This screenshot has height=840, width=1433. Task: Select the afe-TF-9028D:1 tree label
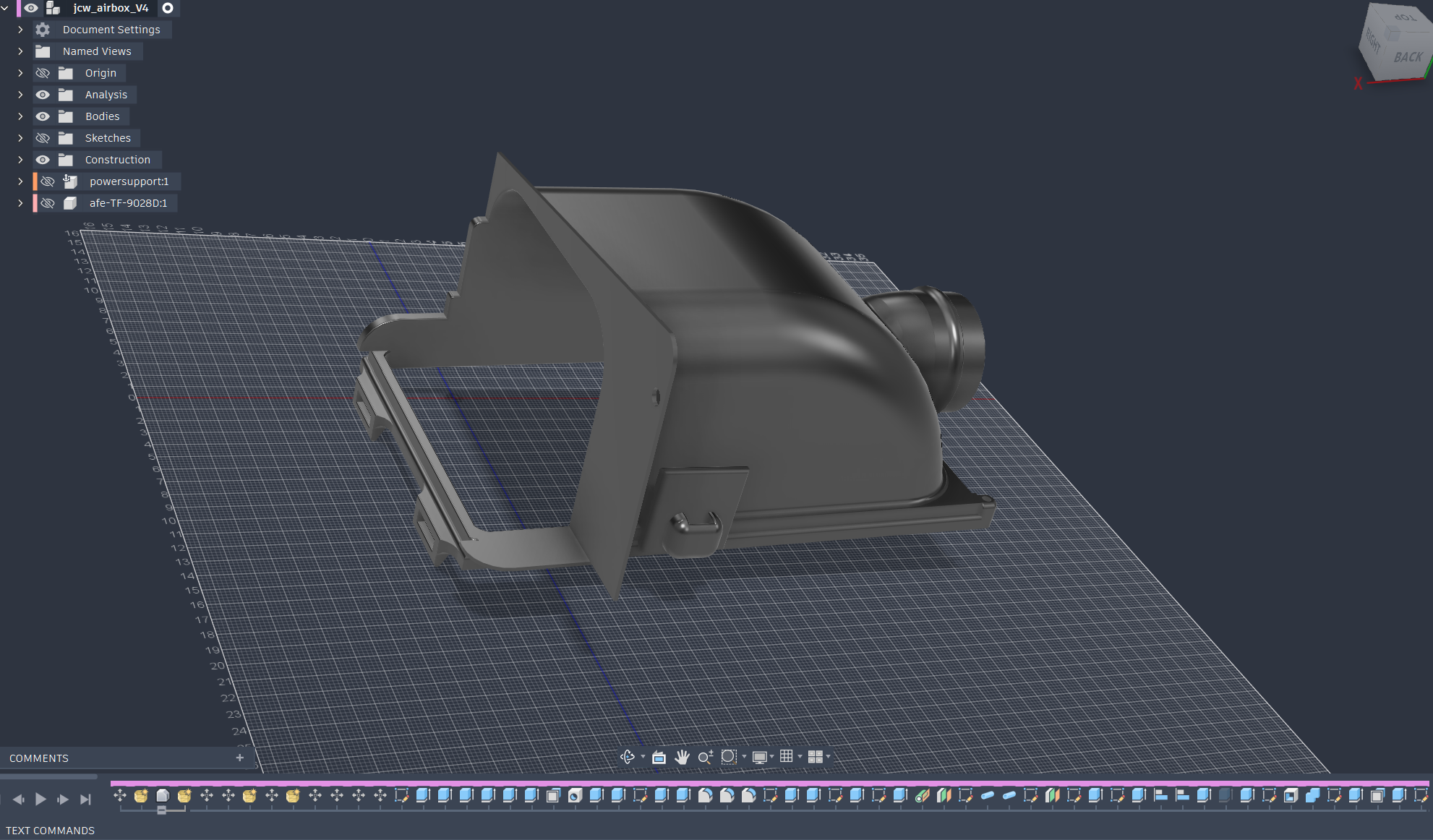[x=128, y=203]
